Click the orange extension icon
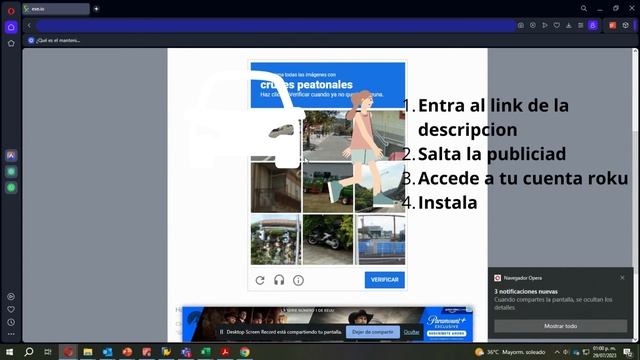640x360 pixels. pos(613,25)
